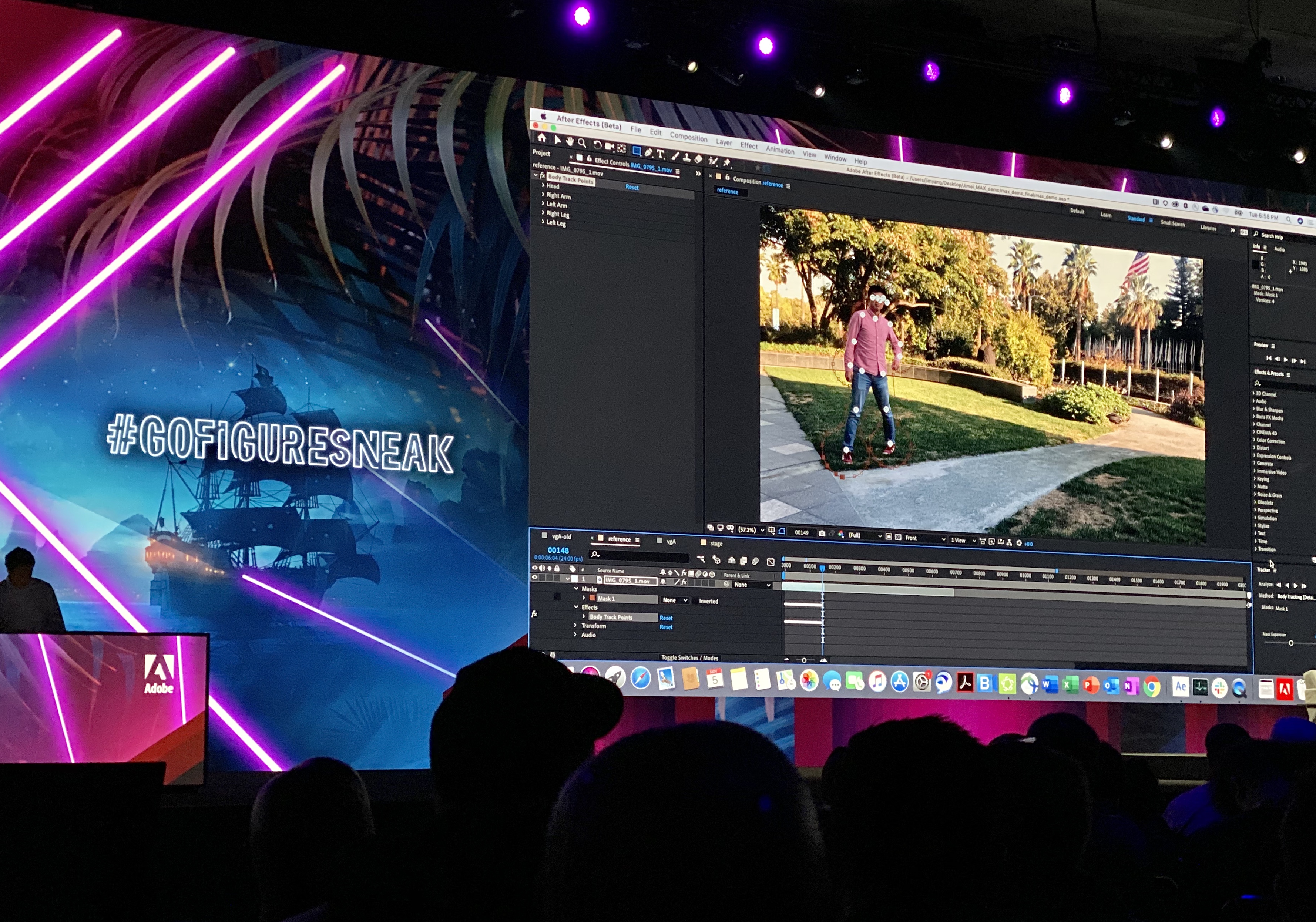Toggle visibility eye of IMG_0795_1.mov layer
The image size is (1316, 922).
click(535, 577)
